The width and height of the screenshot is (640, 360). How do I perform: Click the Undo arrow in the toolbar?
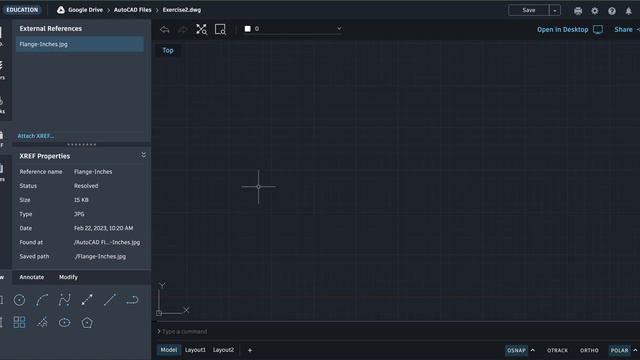pyautogui.click(x=164, y=29)
